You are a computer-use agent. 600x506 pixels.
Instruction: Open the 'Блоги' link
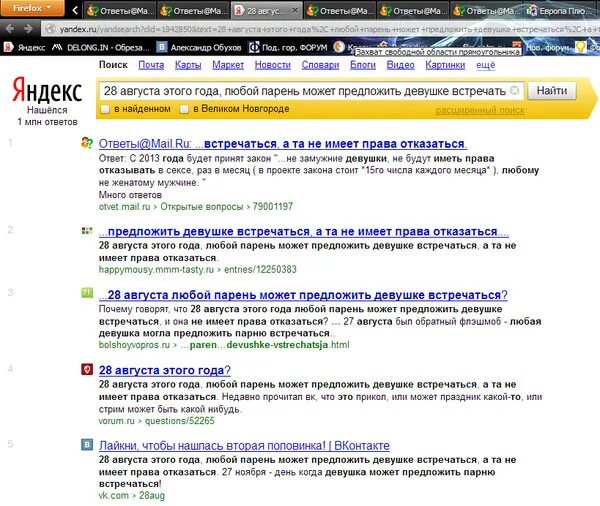[363, 65]
